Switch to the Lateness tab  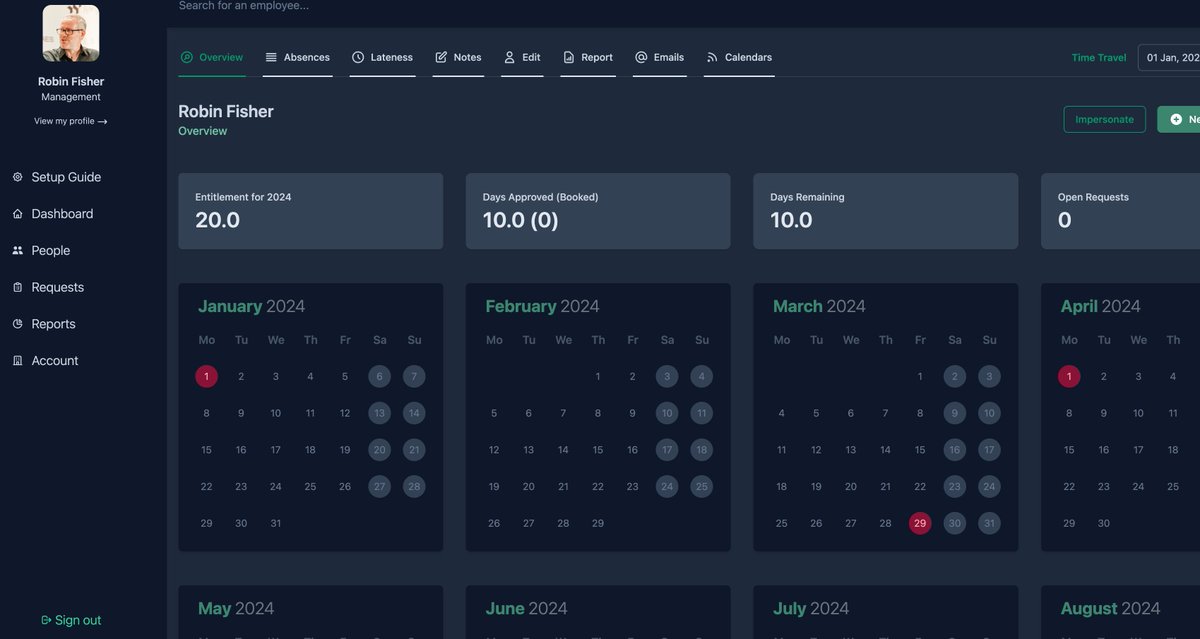point(383,58)
